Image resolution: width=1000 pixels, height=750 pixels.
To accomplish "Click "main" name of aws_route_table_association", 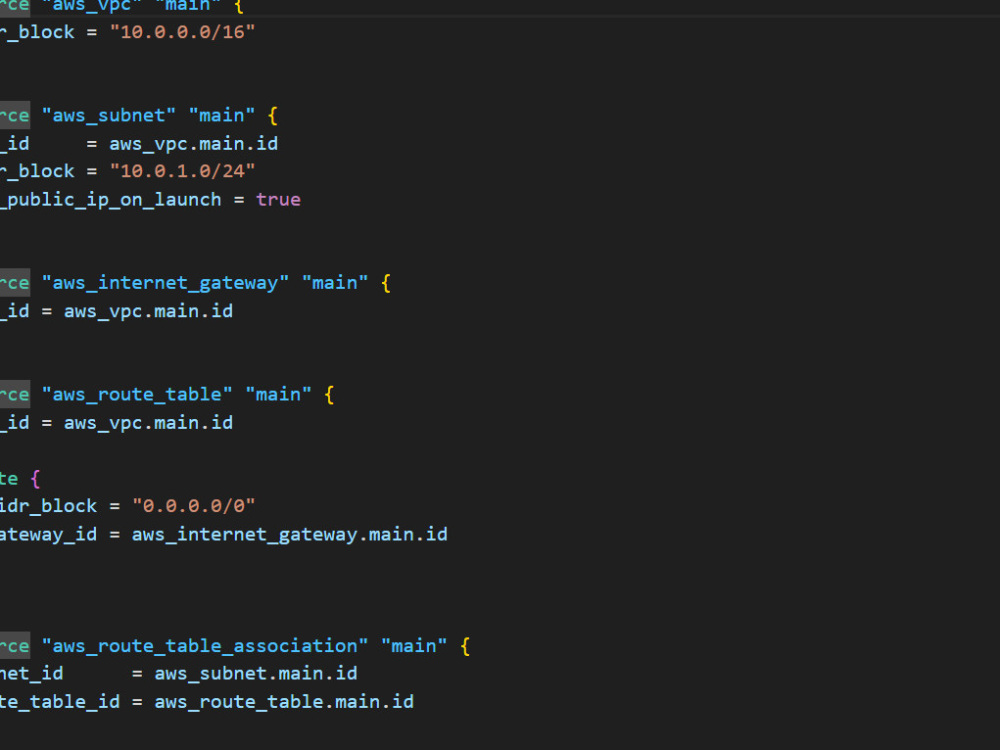I will (x=414, y=646).
